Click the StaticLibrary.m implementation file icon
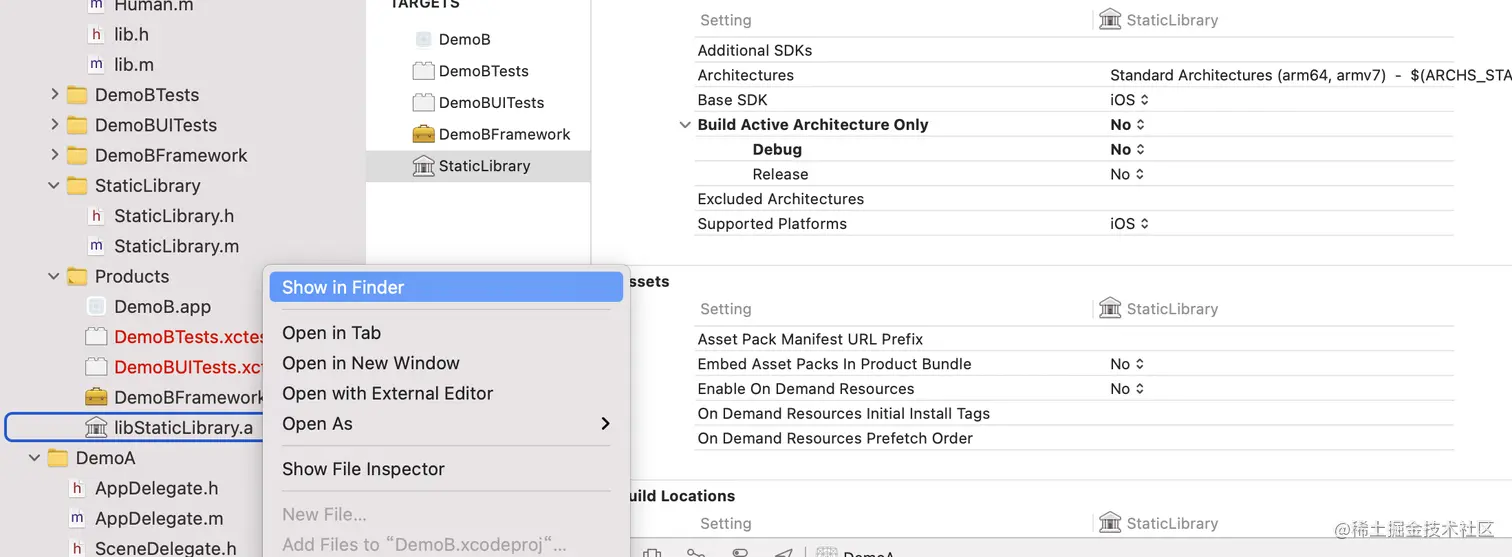Screen dimensions: 1512x557 point(96,246)
